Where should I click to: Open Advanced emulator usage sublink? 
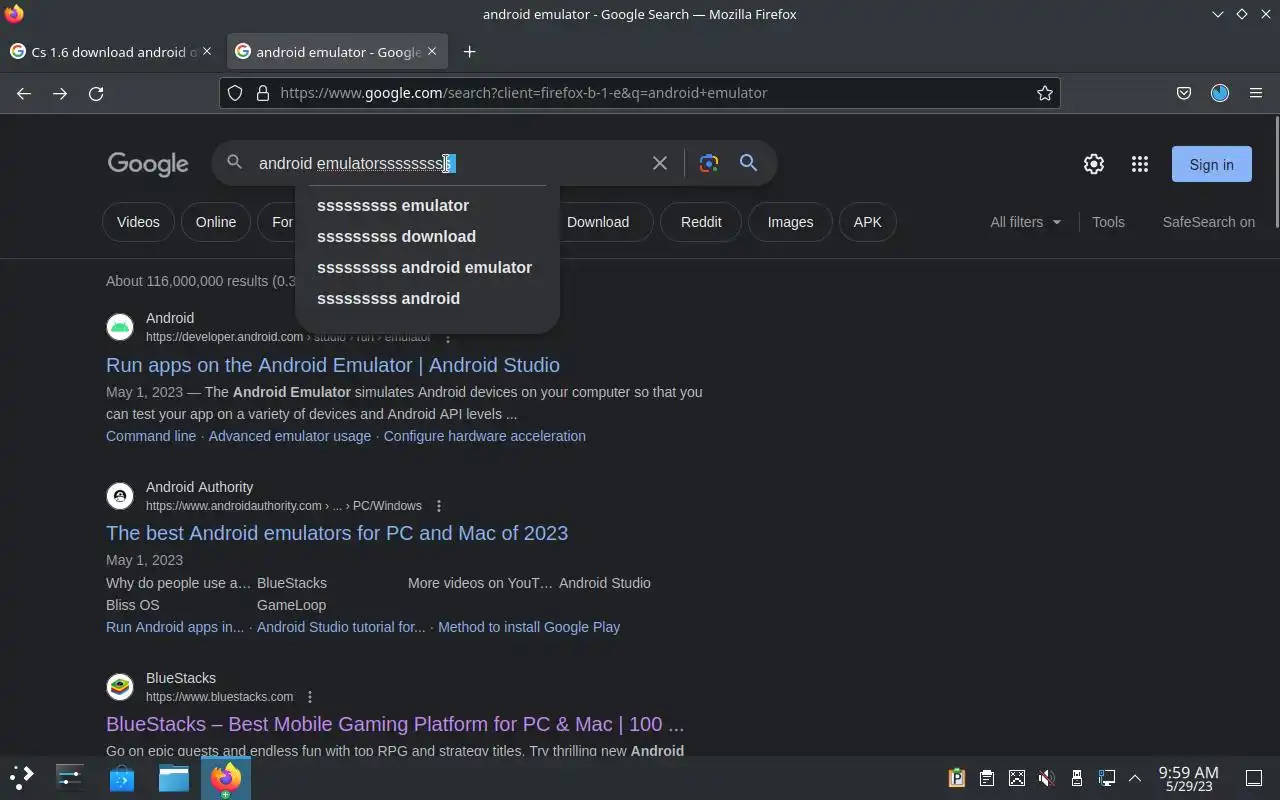click(x=290, y=436)
